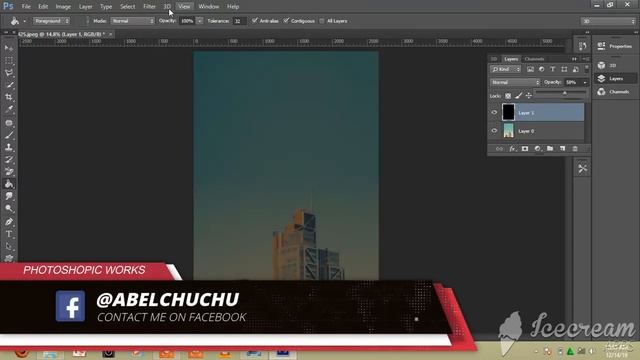640x360 pixels.
Task: Open the 3D workspace switcher dropdown
Action: (x=608, y=21)
